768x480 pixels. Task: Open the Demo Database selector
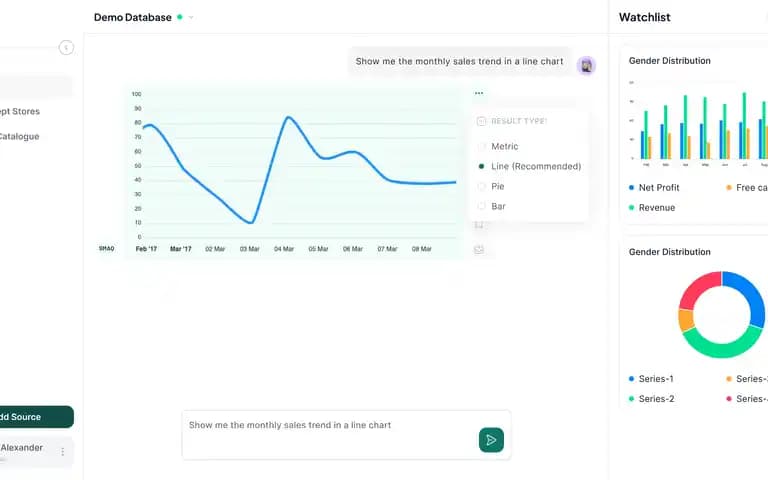[133, 17]
